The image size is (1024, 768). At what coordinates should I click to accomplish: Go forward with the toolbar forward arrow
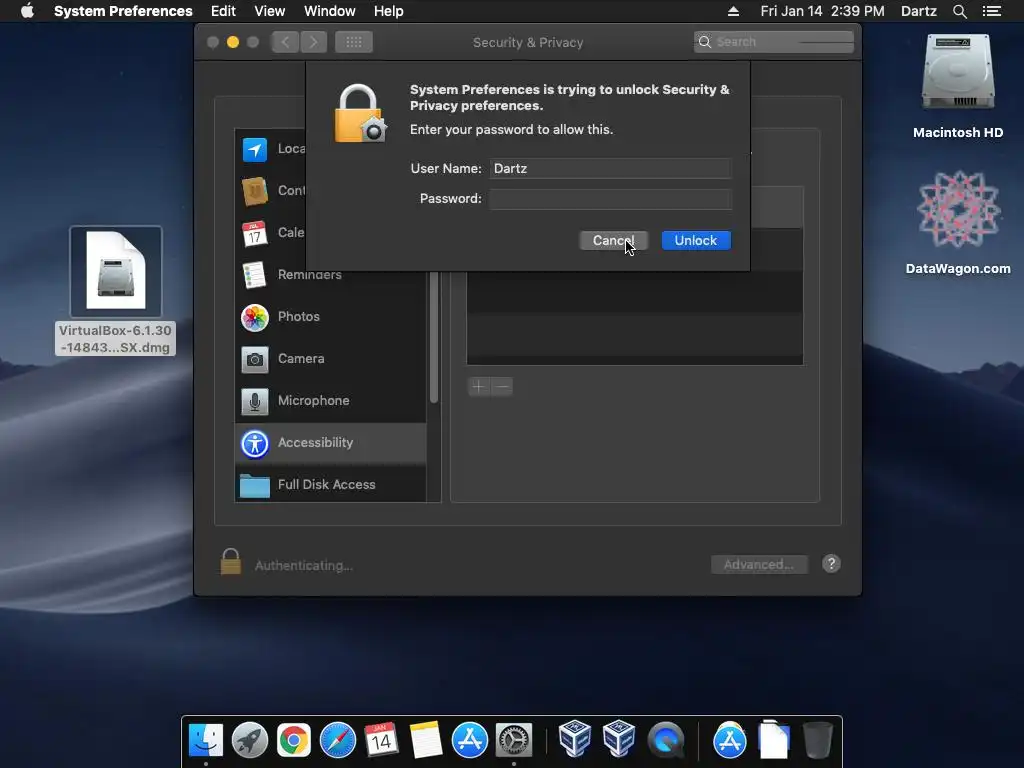point(313,42)
